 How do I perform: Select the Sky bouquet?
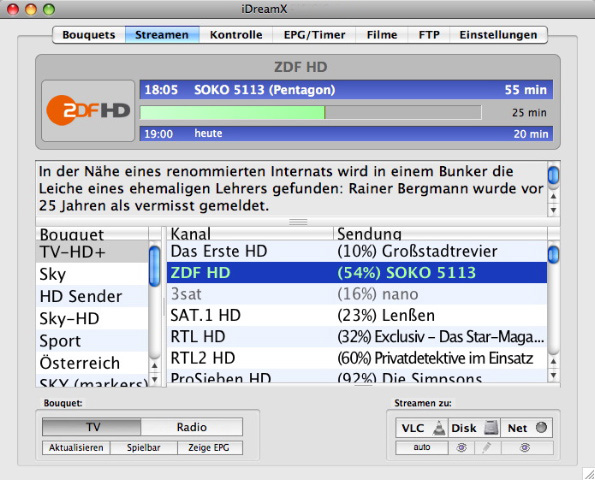pyautogui.click(x=92, y=274)
